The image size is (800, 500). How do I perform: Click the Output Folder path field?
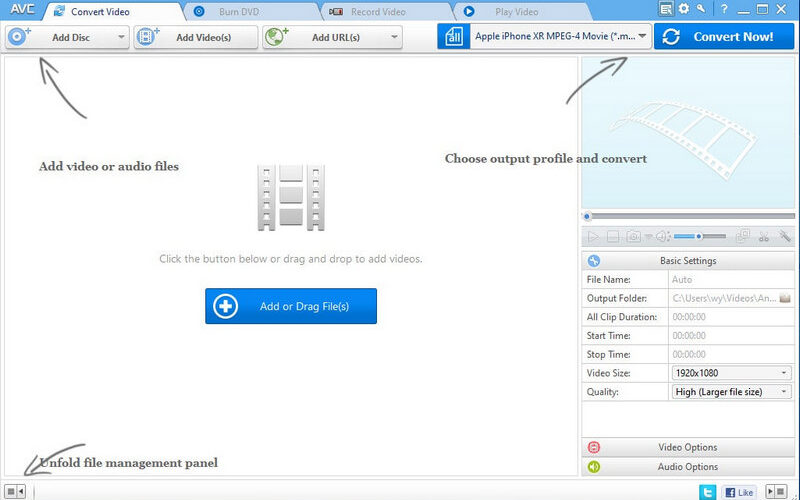tap(724, 298)
